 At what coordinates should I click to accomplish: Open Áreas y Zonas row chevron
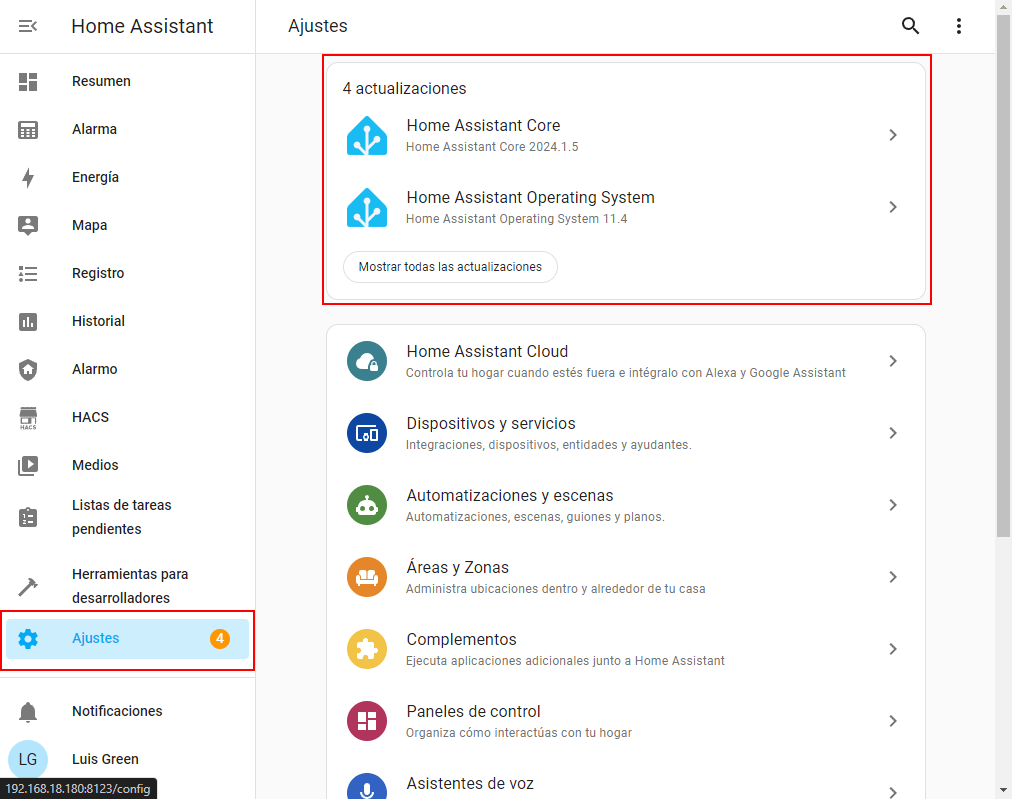893,577
